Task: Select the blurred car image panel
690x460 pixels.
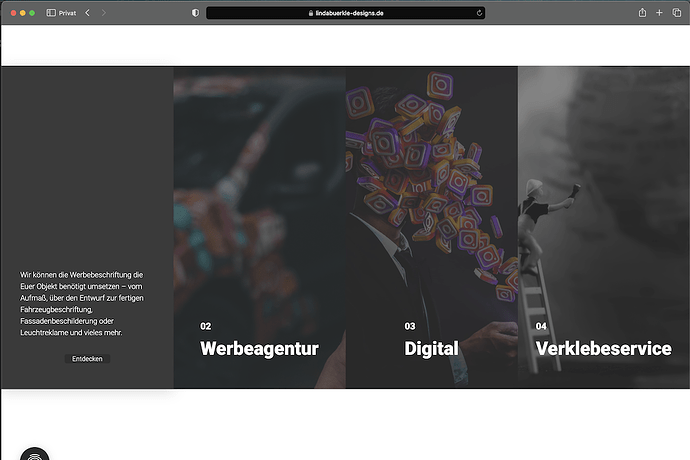Action: click(x=260, y=227)
